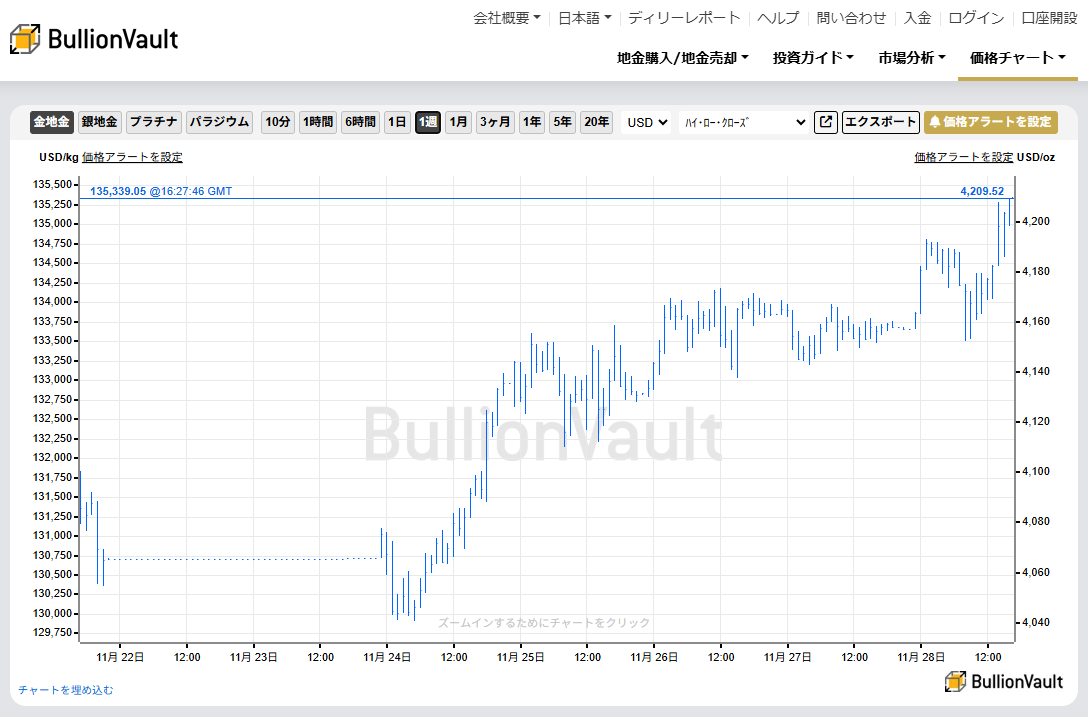This screenshot has height=717, width=1088.
Task: Switch chart to 1日 timeframe
Action: coord(397,122)
